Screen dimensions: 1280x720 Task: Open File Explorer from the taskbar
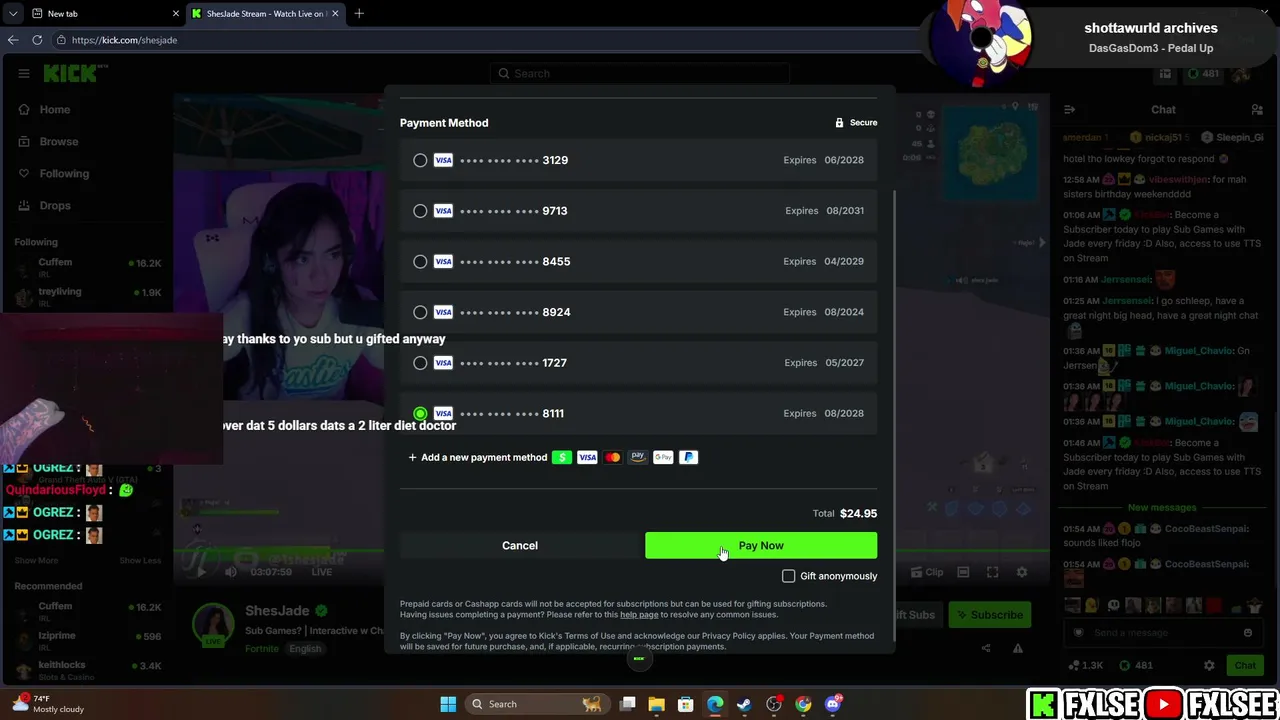[656, 704]
